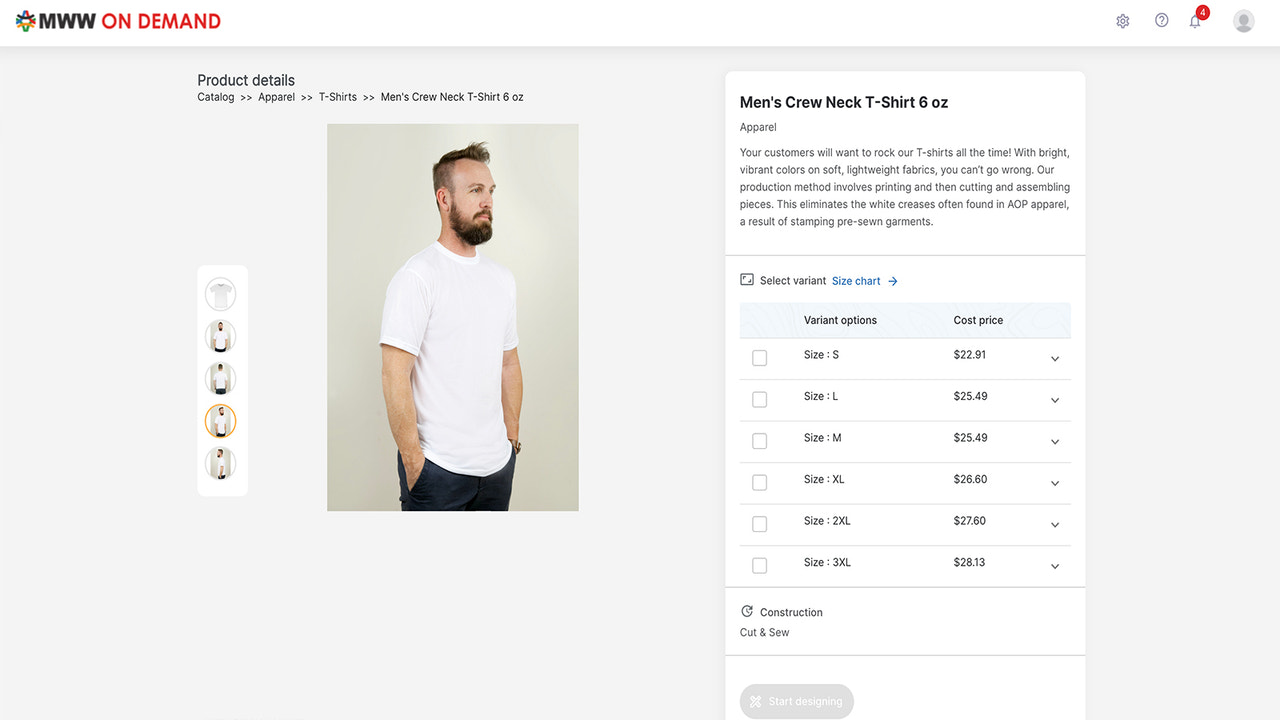
Task: Open the help question mark icon
Action: point(1161,20)
